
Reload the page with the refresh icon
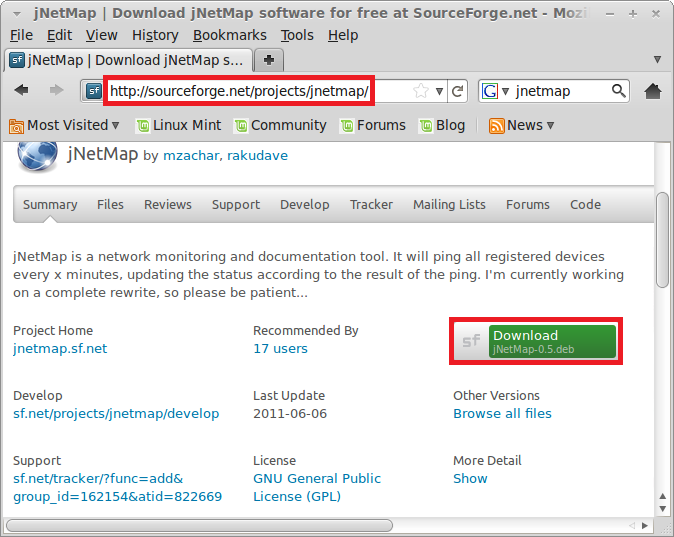click(x=457, y=91)
